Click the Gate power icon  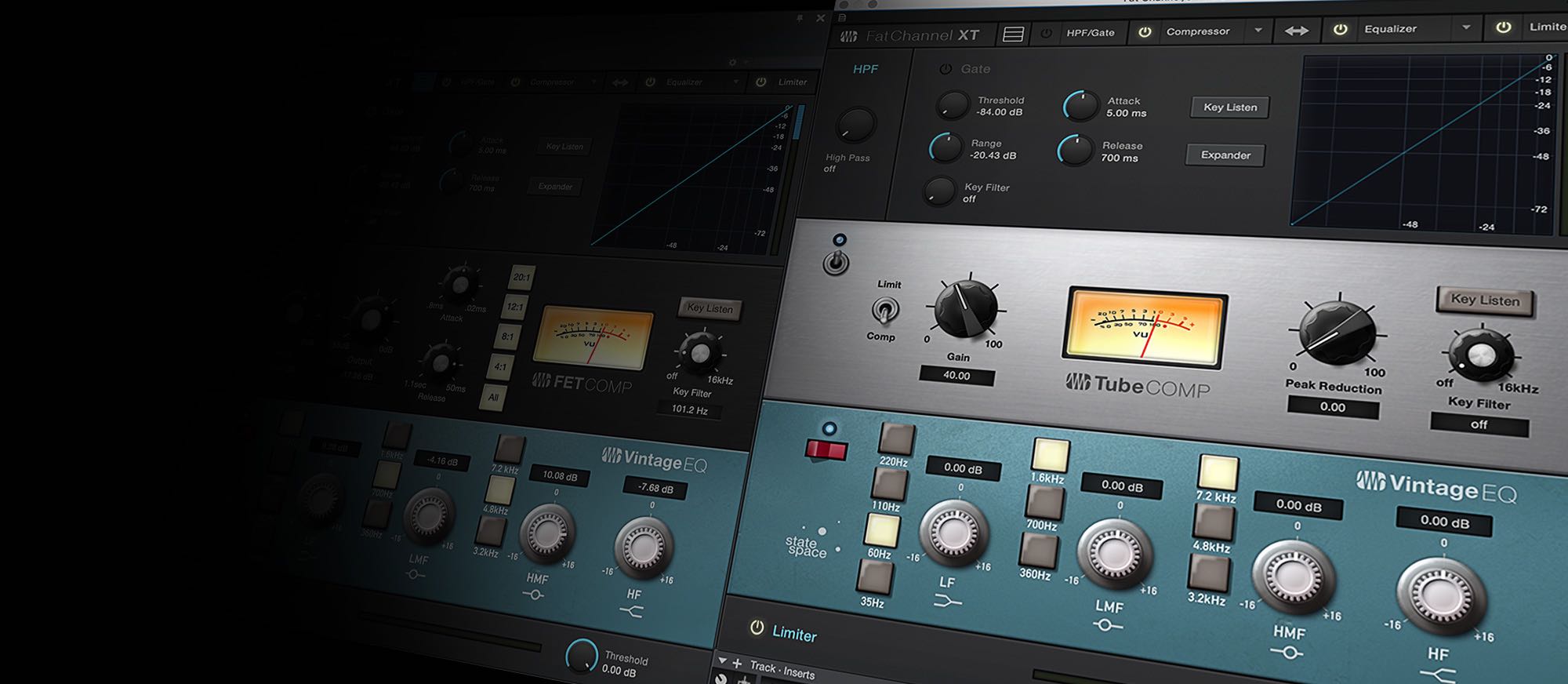[x=946, y=69]
